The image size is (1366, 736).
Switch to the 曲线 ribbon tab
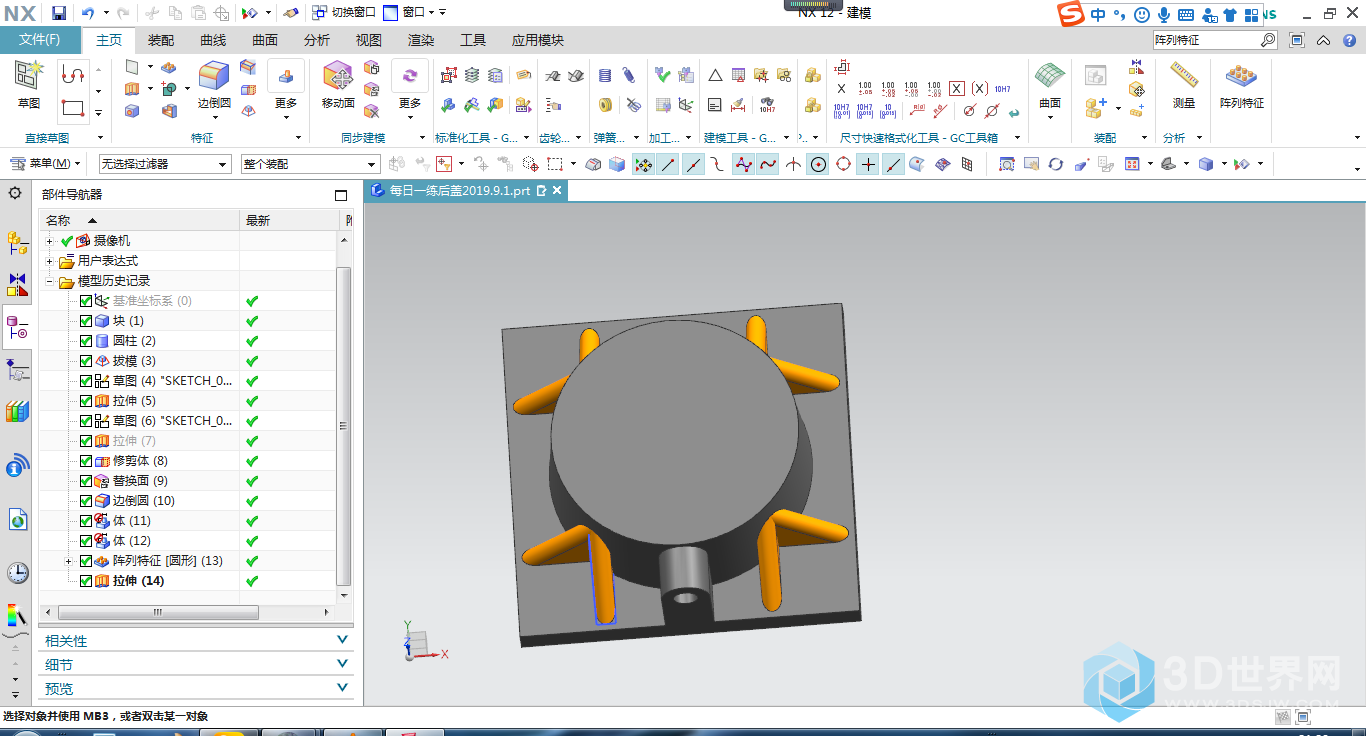213,40
